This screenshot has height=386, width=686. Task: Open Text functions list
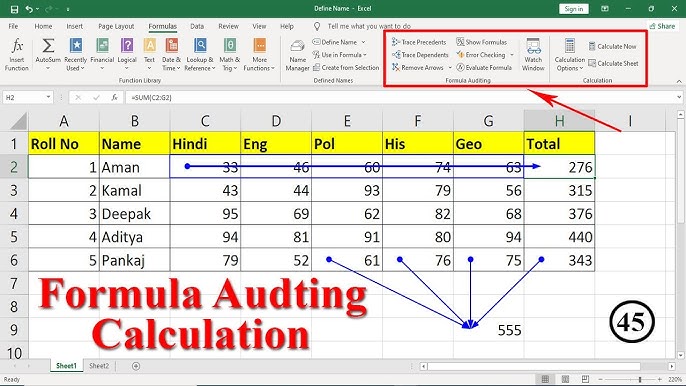[x=149, y=54]
